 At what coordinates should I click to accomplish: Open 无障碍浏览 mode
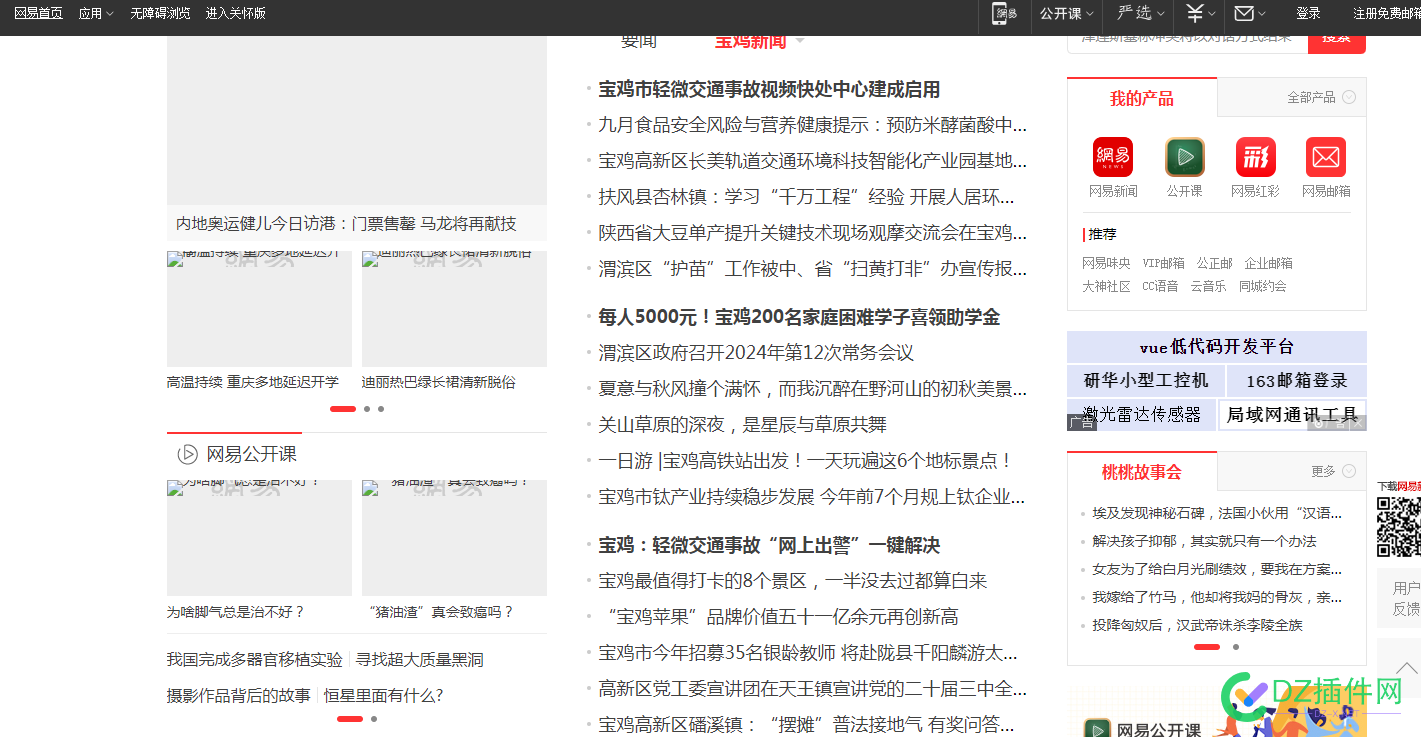(x=160, y=13)
